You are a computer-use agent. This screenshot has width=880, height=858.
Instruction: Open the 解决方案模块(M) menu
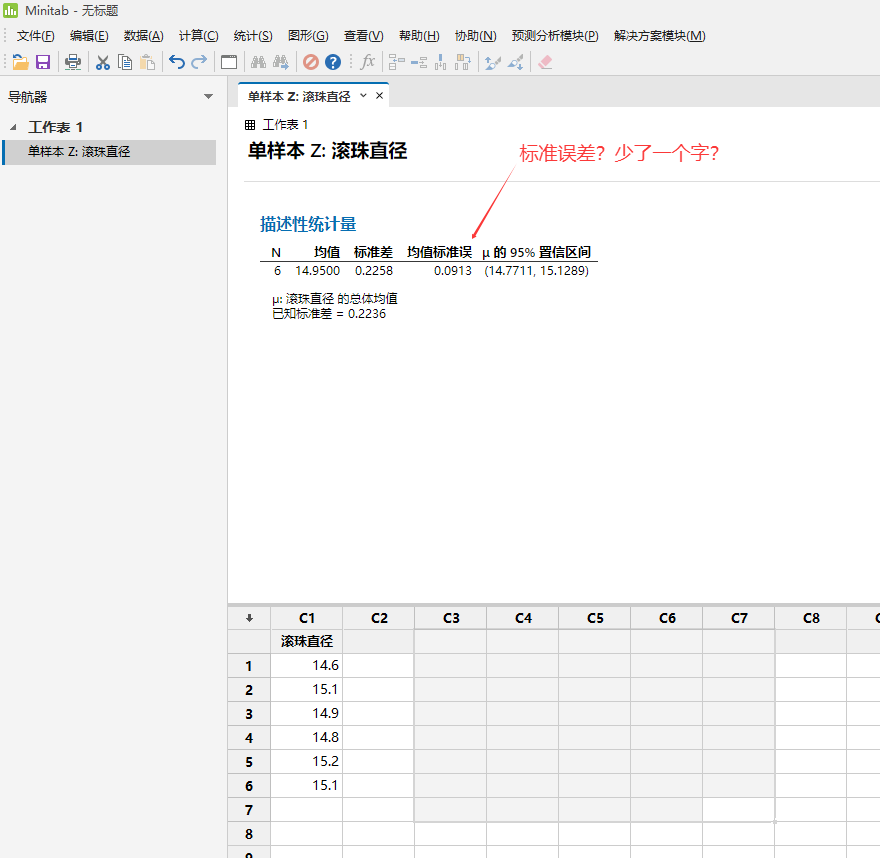click(659, 36)
